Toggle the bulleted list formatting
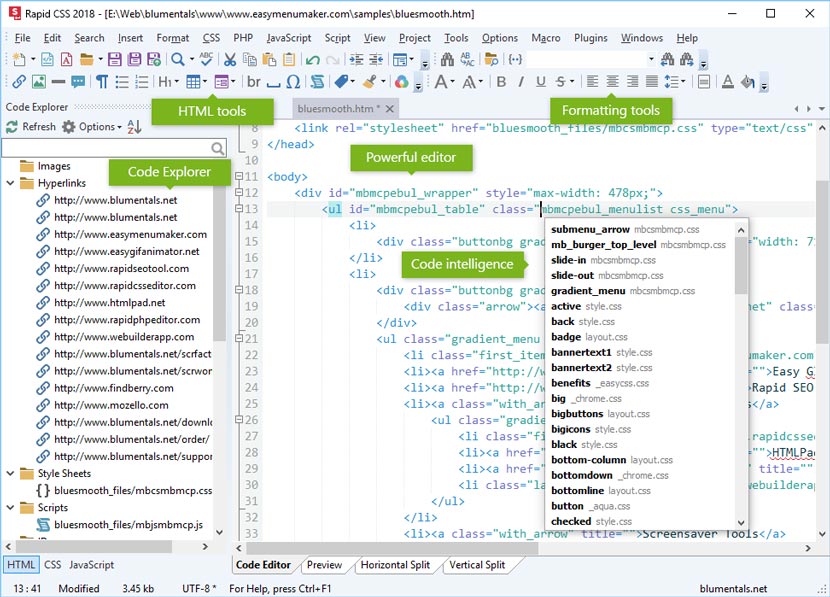 (120, 82)
